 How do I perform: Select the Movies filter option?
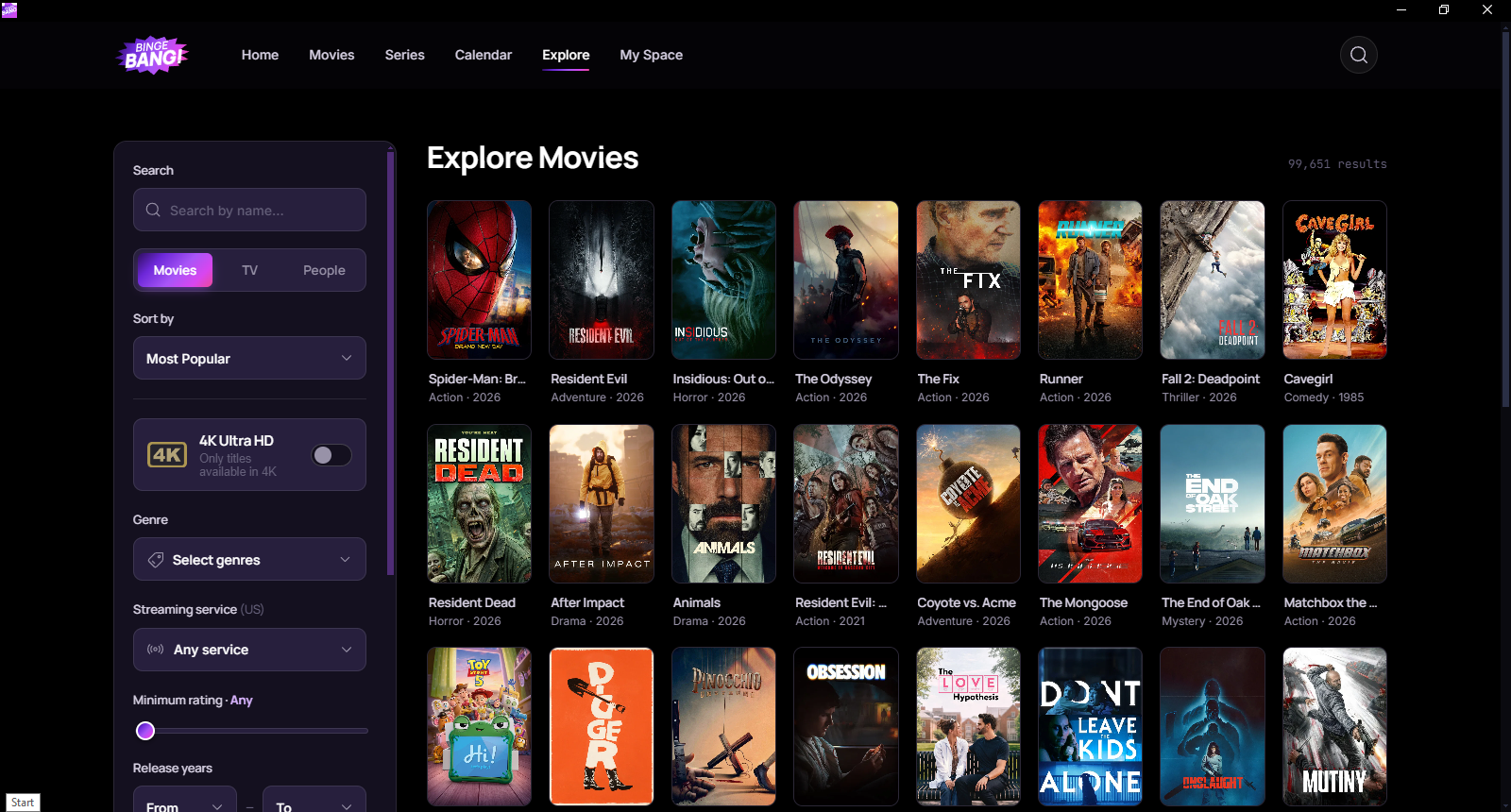click(x=175, y=270)
